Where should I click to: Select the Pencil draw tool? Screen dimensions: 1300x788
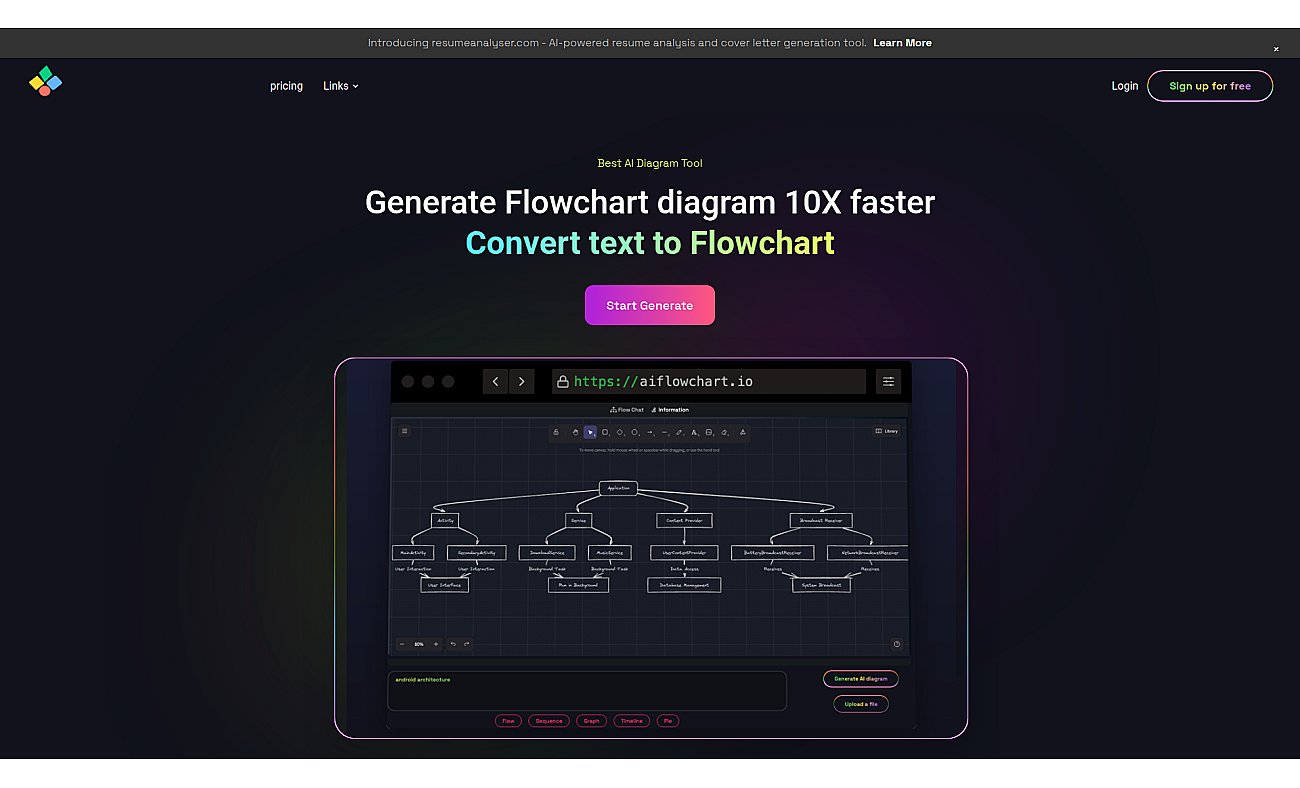click(680, 432)
